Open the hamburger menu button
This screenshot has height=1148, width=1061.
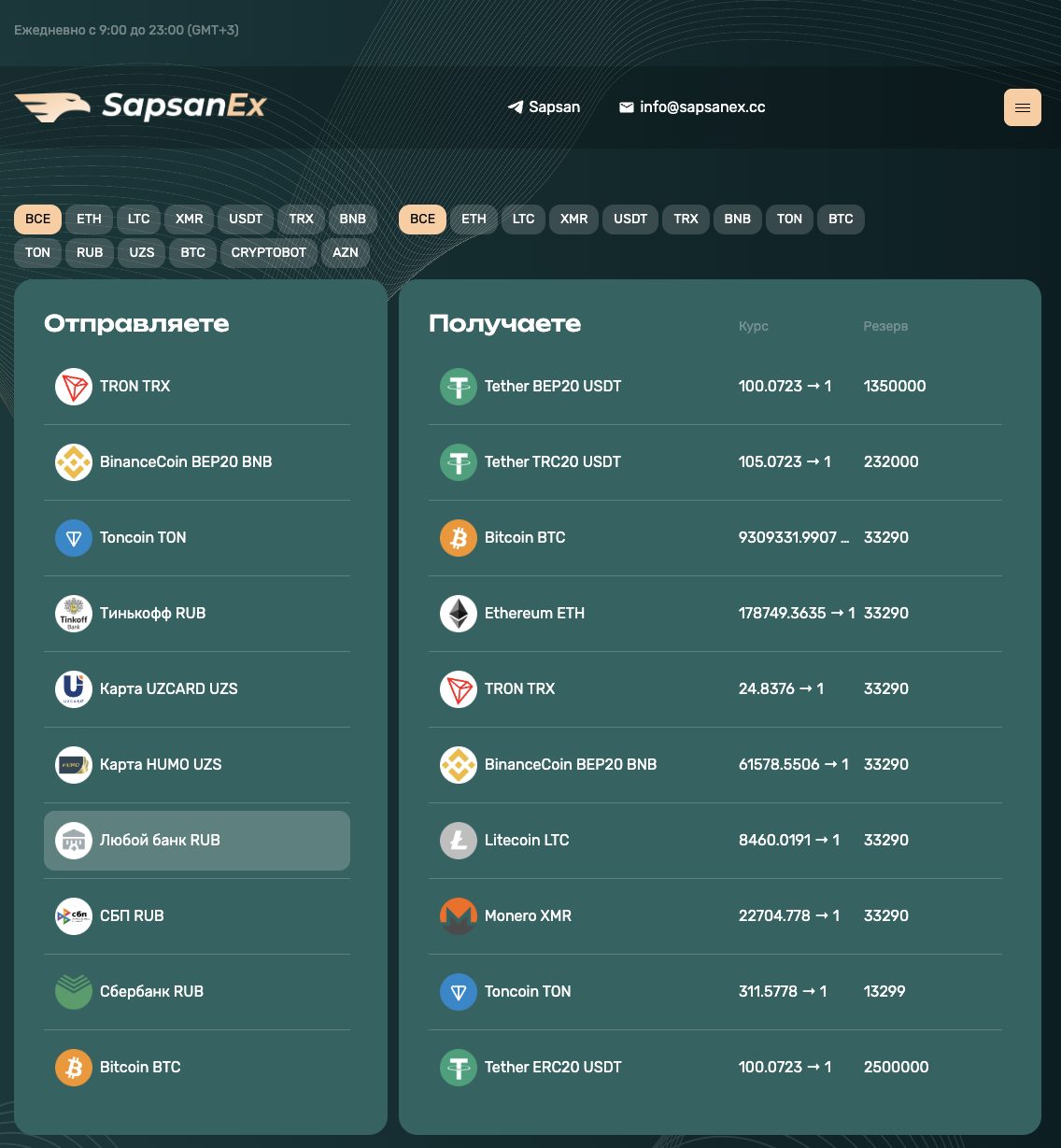(x=1022, y=107)
